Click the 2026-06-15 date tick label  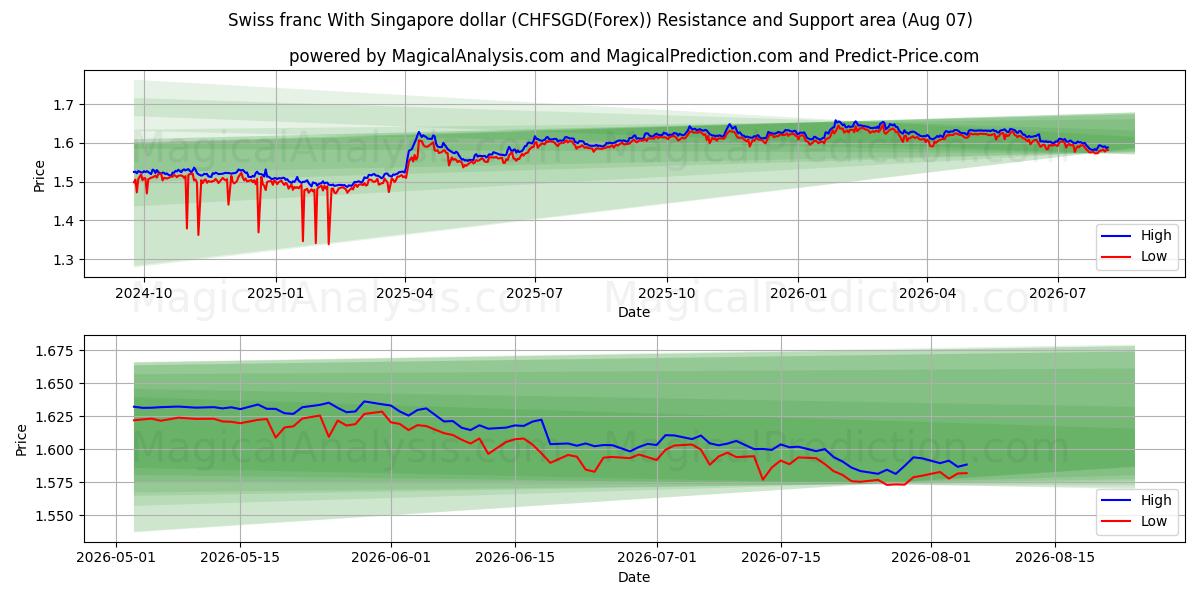tap(515, 559)
